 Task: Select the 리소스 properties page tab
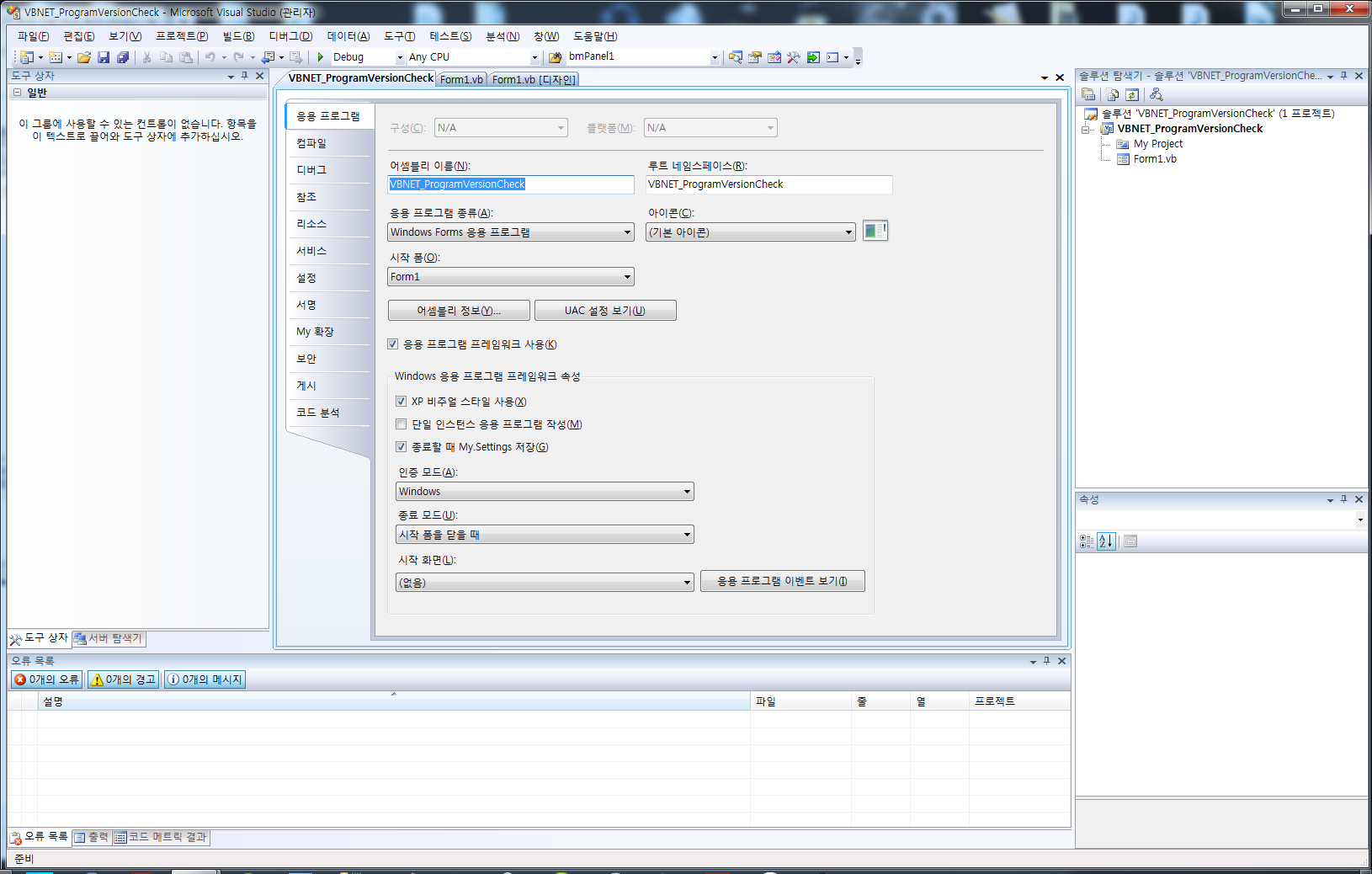click(328, 224)
